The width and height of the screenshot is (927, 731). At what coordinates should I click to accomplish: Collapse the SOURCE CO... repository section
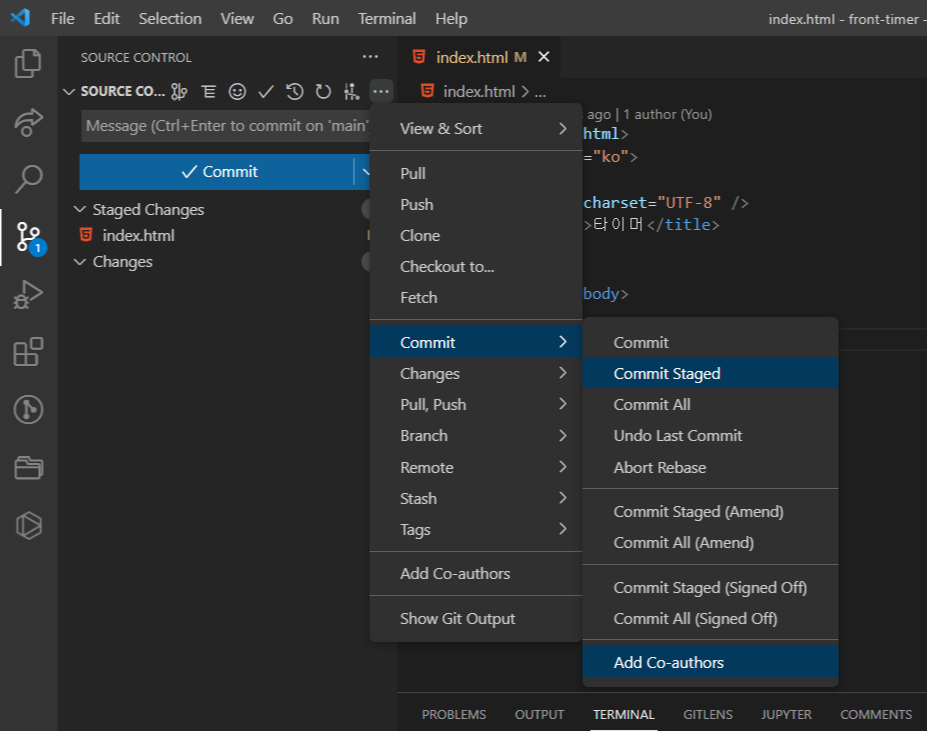coord(69,92)
